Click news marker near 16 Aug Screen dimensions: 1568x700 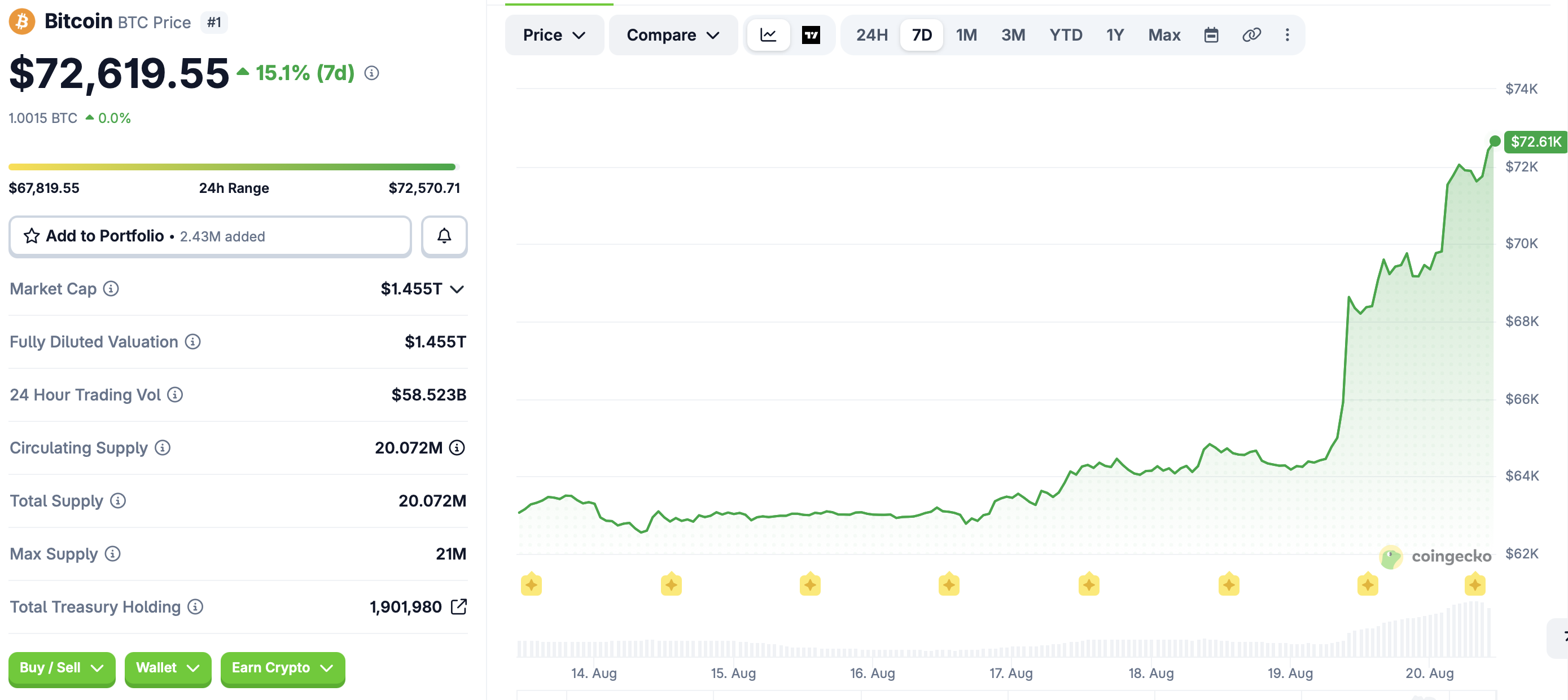809,584
